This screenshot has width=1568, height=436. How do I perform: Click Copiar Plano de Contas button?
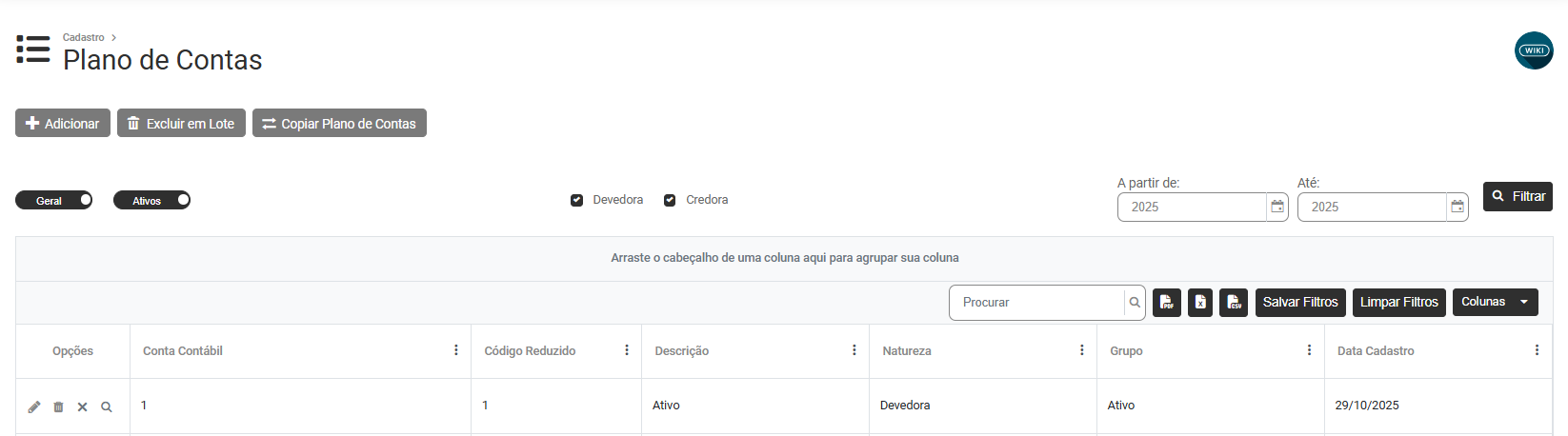pos(339,124)
